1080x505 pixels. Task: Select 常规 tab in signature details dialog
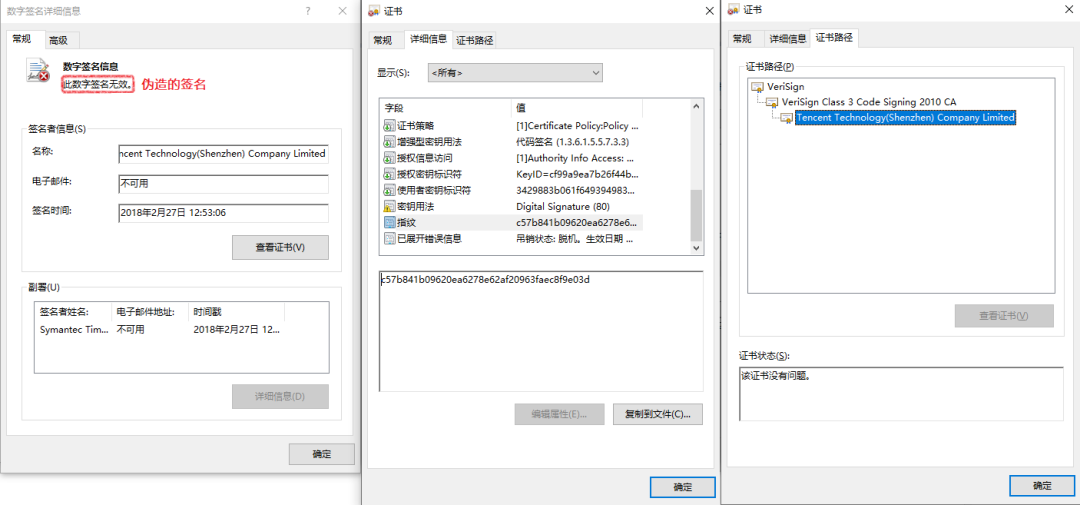[x=23, y=39]
